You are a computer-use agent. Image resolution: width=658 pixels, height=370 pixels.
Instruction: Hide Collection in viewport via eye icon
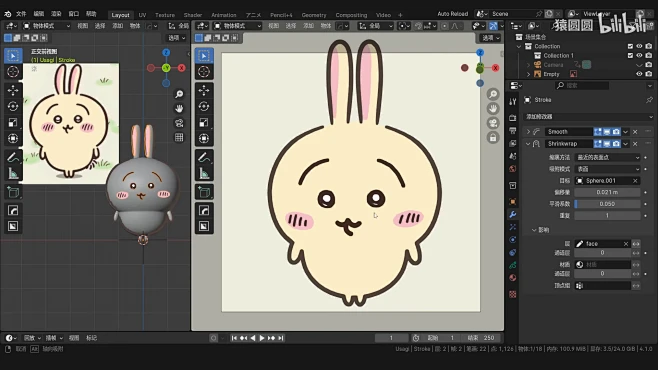(639, 46)
